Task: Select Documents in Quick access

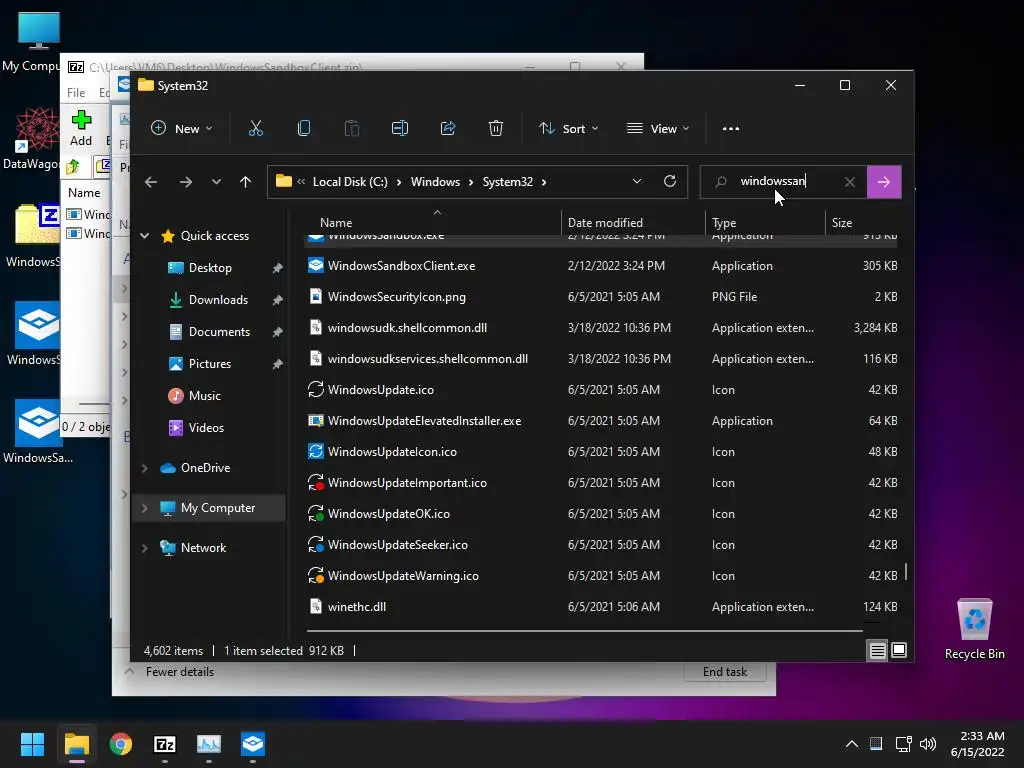Action: pos(219,332)
